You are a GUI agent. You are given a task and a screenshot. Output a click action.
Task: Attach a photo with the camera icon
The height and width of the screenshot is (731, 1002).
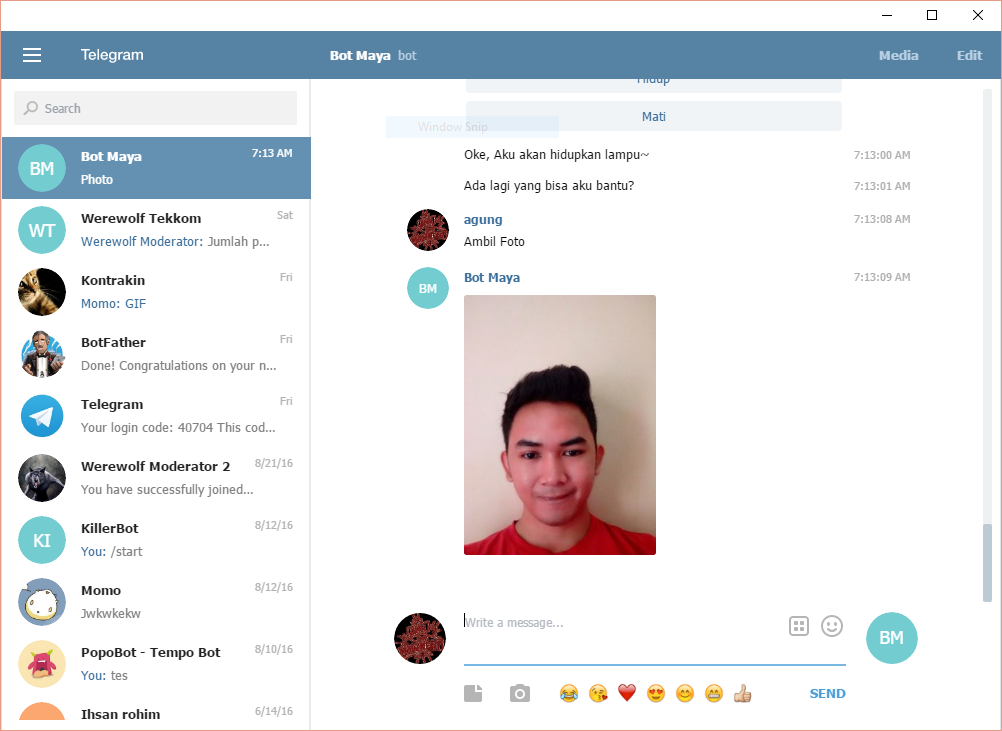pos(520,693)
